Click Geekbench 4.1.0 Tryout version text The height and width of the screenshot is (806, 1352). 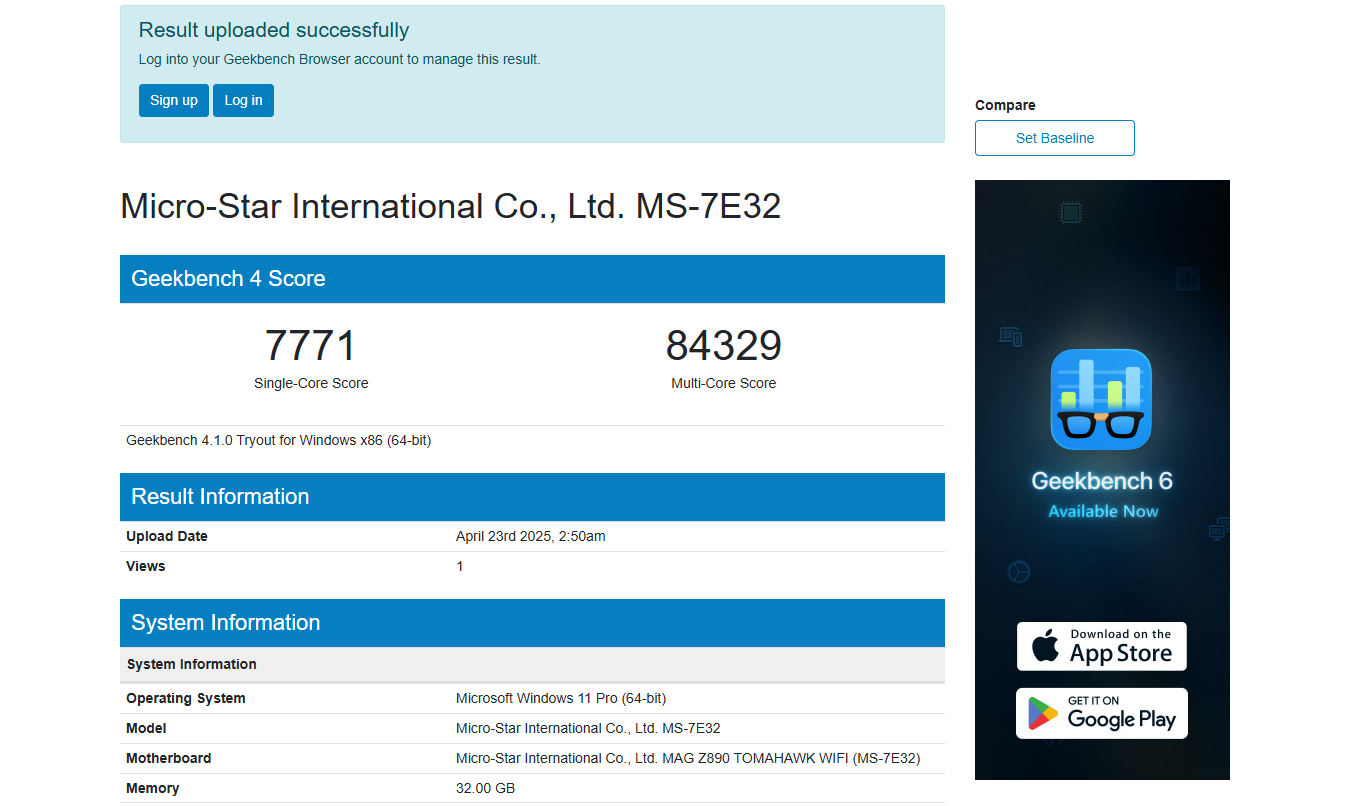[279, 440]
